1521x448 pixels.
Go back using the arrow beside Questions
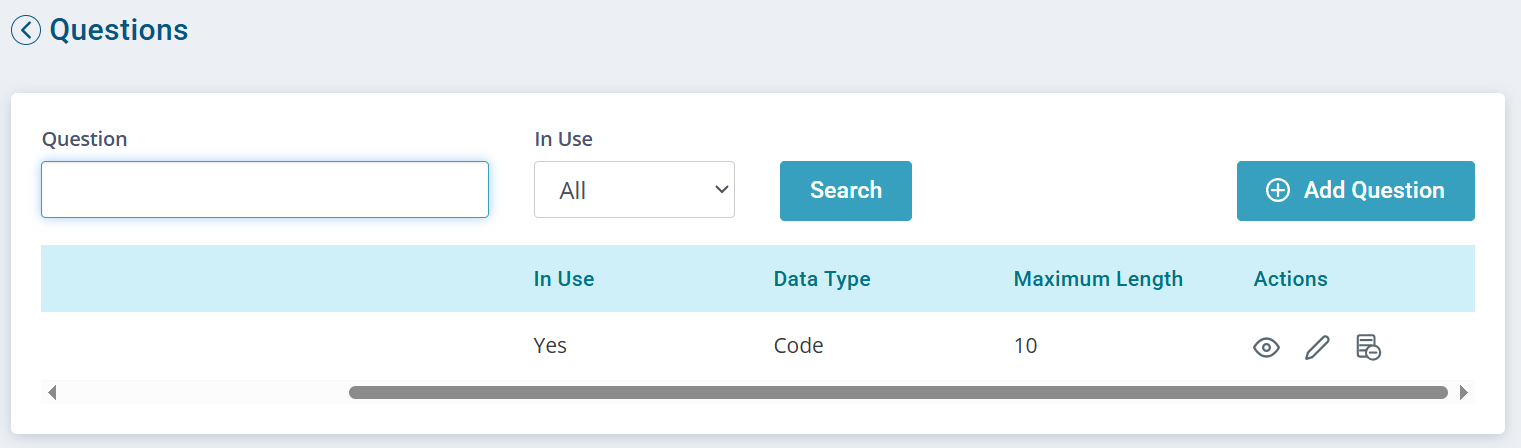click(26, 30)
